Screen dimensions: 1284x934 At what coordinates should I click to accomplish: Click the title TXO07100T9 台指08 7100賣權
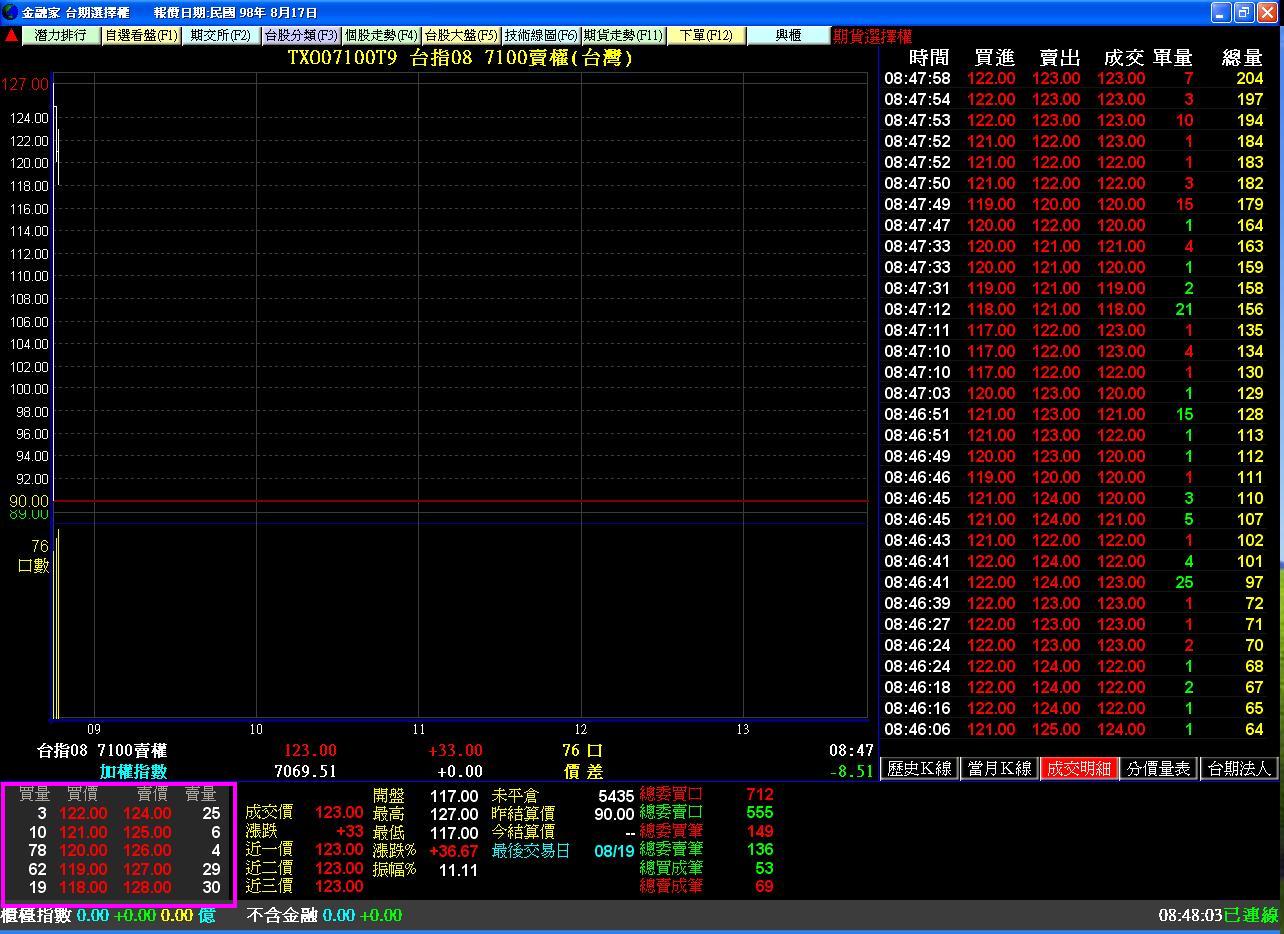[461, 58]
